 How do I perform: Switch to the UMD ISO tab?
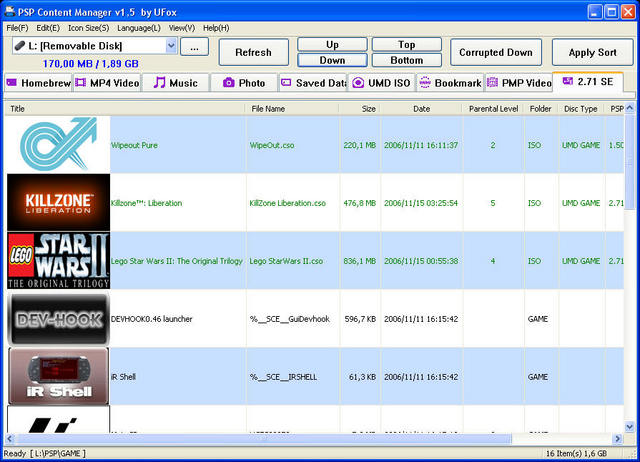(x=381, y=83)
